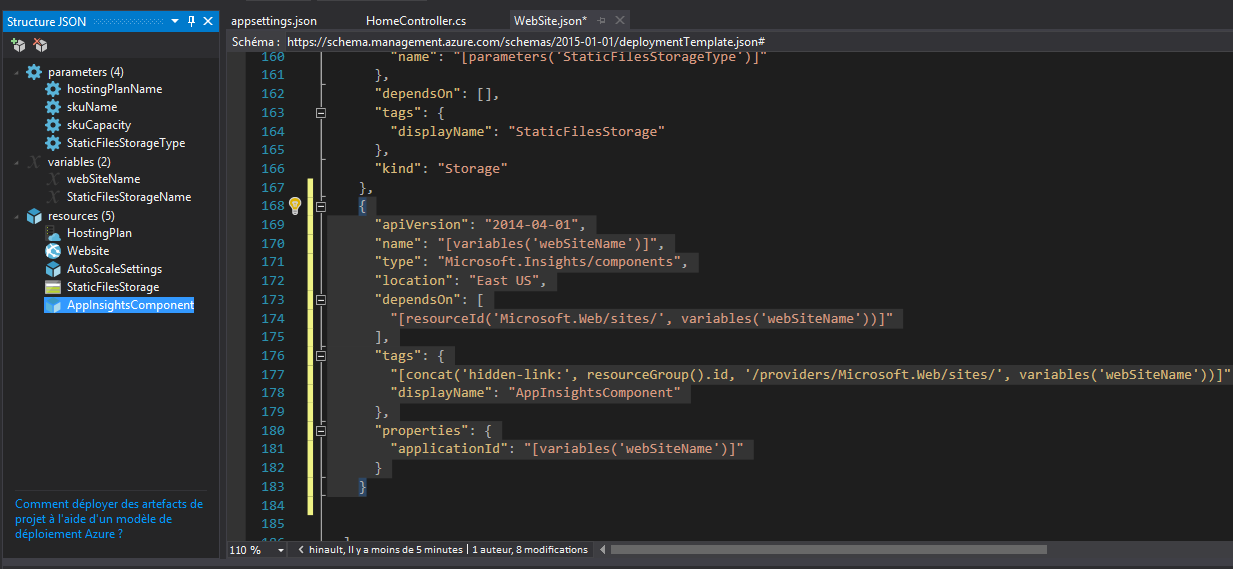Click the "StaticFilesStorage" displayName value
Image resolution: width=1233 pixels, height=569 pixels.
[586, 131]
